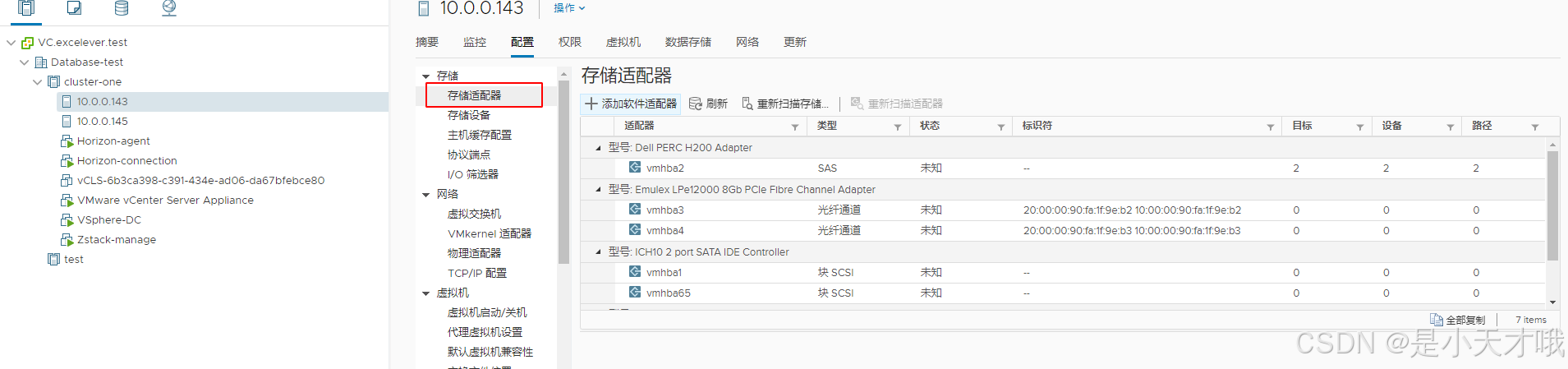1568x369 pixels.
Task: Open 虚拟交换机 settings page
Action: [x=474, y=214]
